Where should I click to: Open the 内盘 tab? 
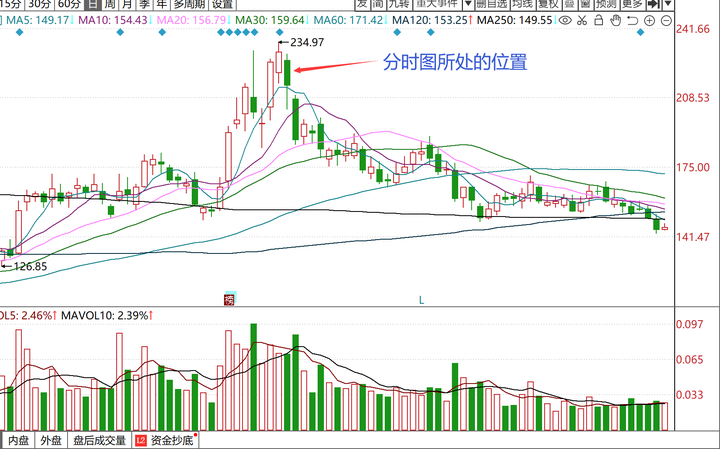tap(18, 441)
